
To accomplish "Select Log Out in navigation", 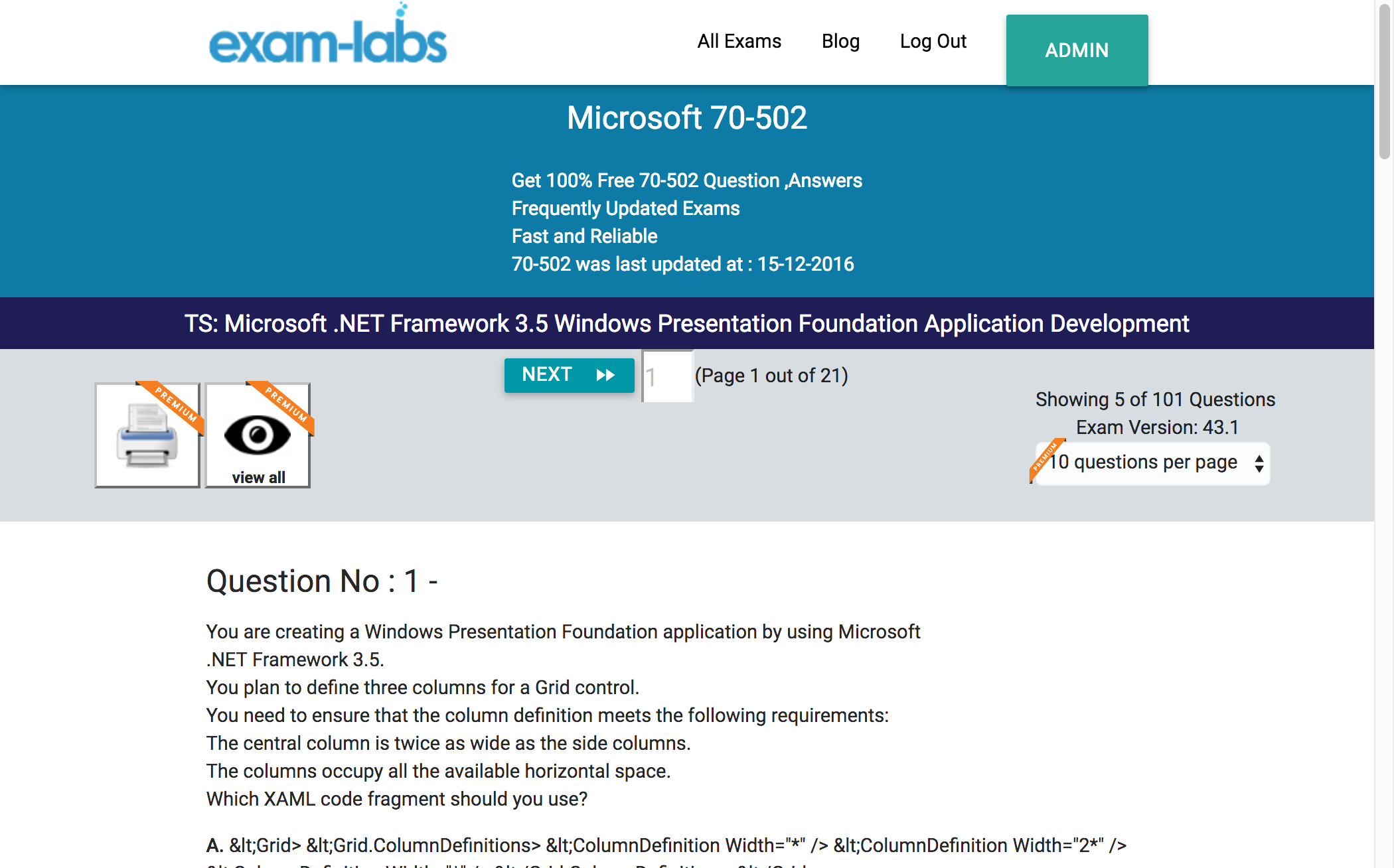I will pyautogui.click(x=933, y=41).
